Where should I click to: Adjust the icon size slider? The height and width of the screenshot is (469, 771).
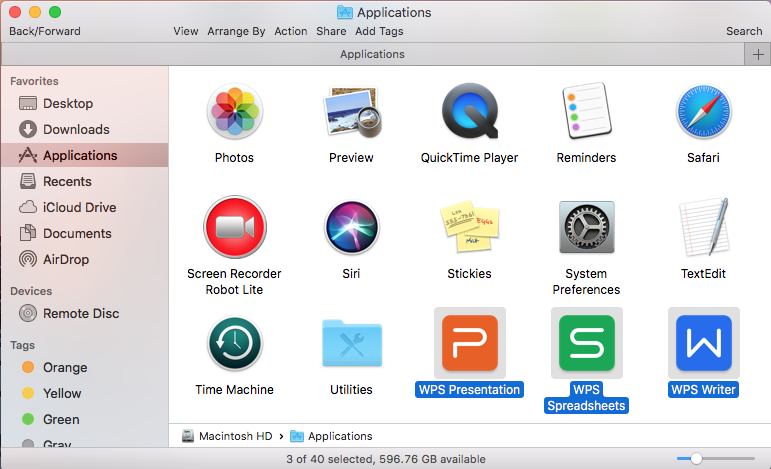[696, 459]
